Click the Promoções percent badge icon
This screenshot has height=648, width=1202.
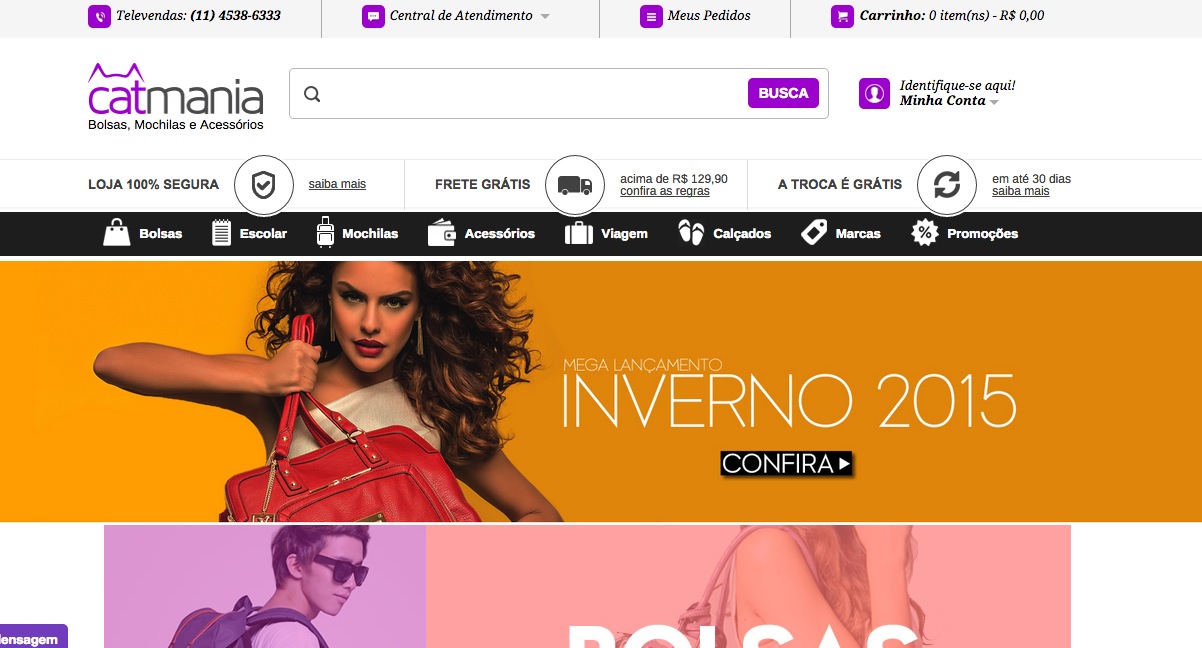[x=924, y=233]
